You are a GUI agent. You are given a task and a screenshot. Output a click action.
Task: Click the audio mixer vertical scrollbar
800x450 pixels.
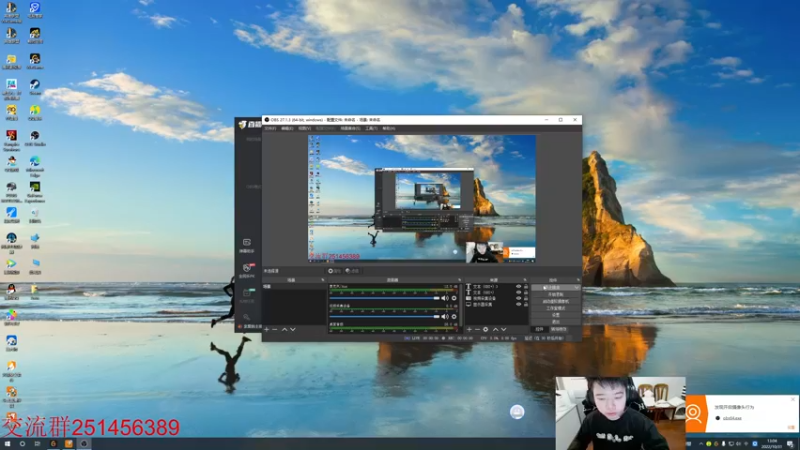[x=461, y=305]
